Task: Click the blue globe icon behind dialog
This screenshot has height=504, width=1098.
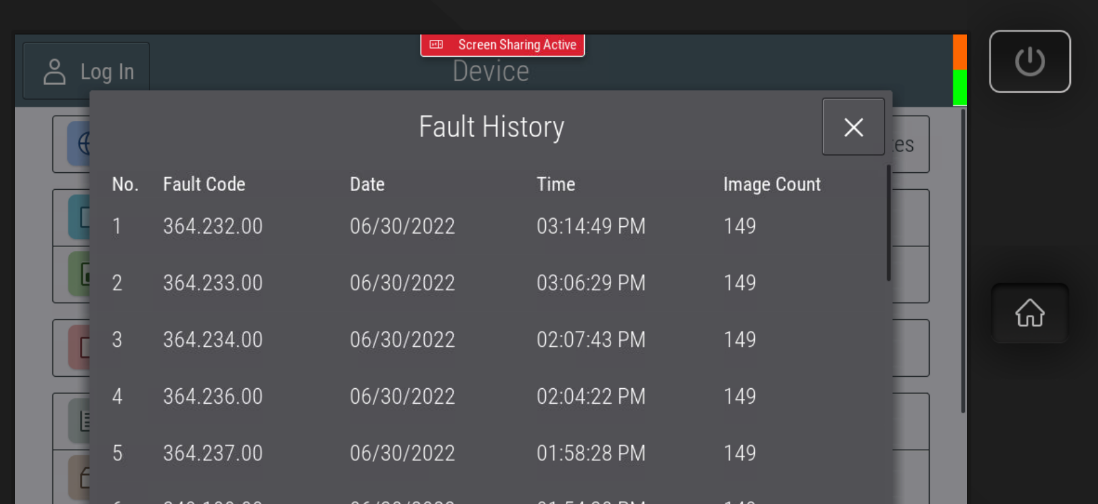Action: click(x=79, y=145)
